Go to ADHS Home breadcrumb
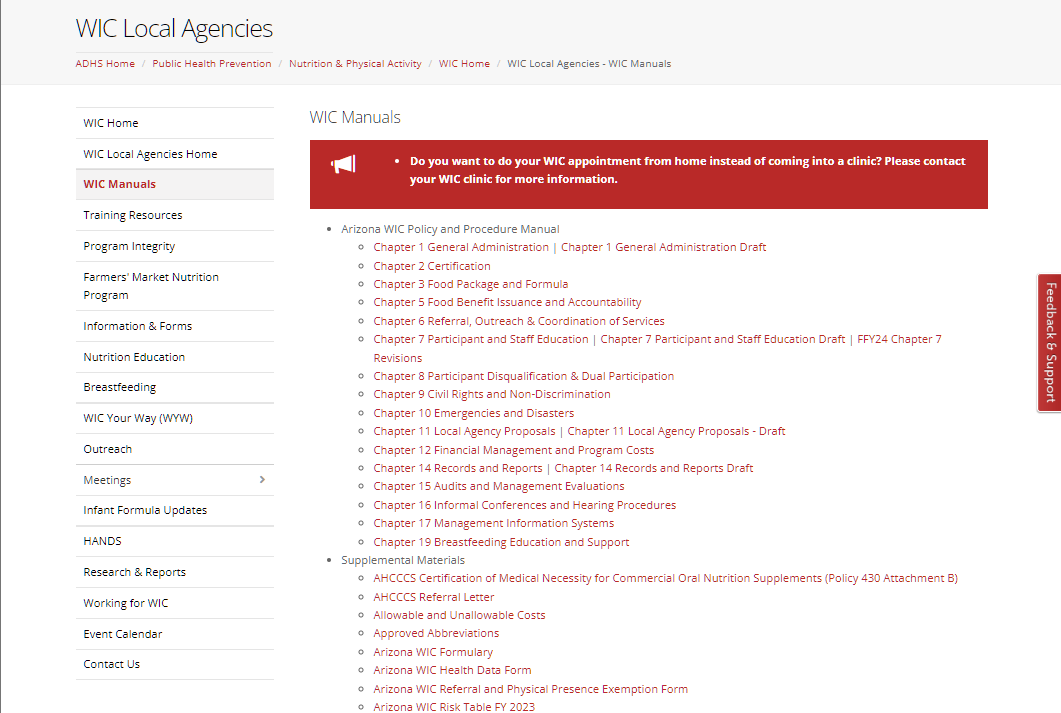The image size is (1061, 713). (x=105, y=64)
